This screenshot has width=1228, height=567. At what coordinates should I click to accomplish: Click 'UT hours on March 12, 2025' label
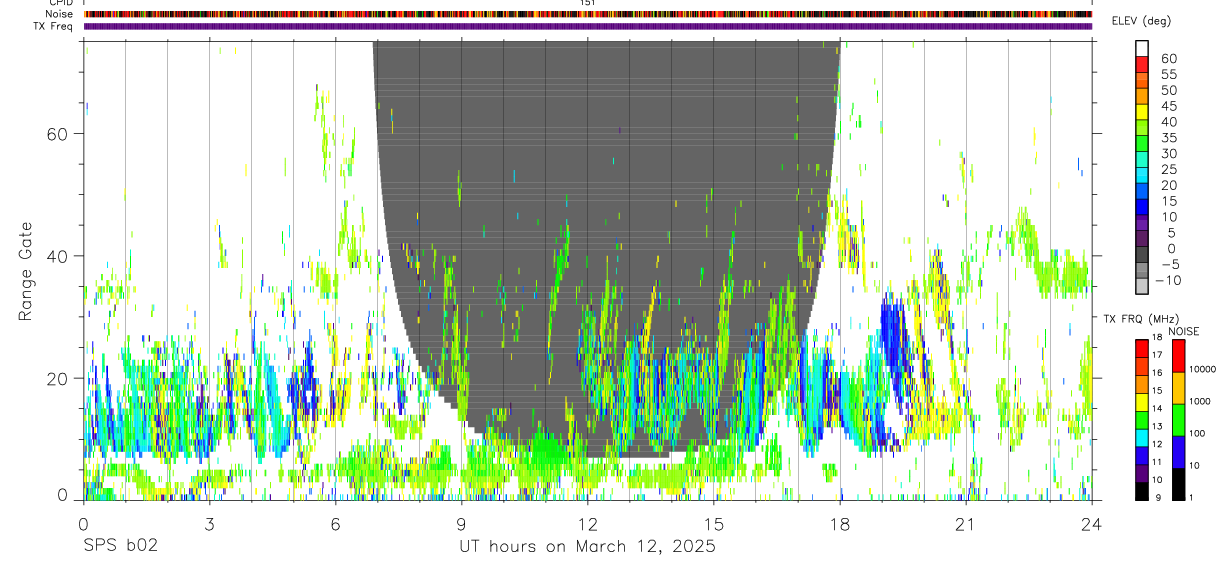click(x=587, y=547)
